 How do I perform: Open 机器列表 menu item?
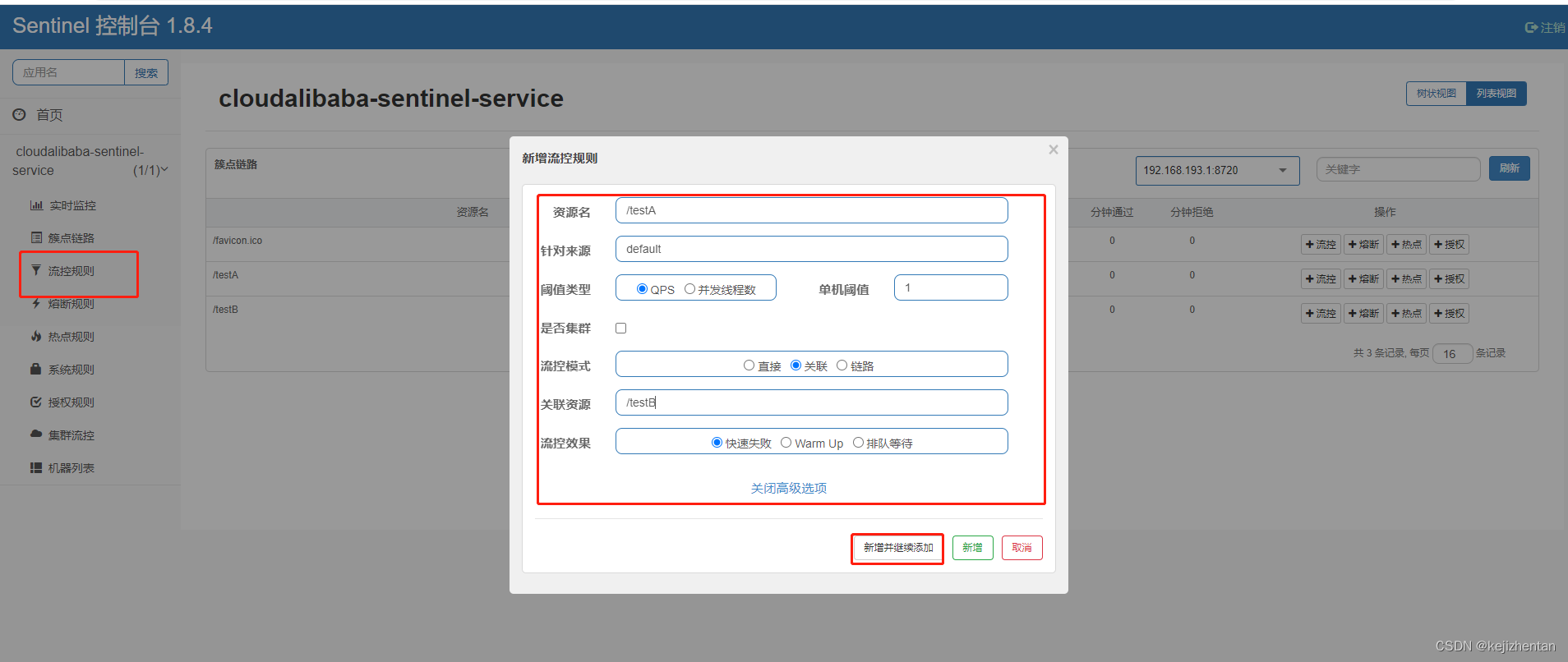71,468
